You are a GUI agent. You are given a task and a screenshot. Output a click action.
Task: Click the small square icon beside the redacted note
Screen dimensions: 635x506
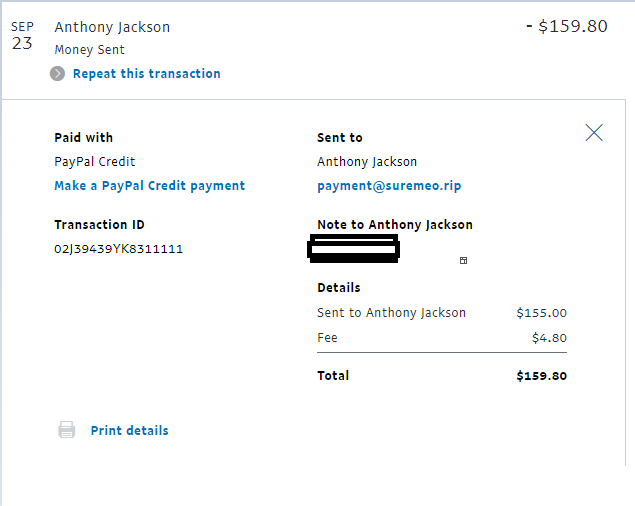463,260
